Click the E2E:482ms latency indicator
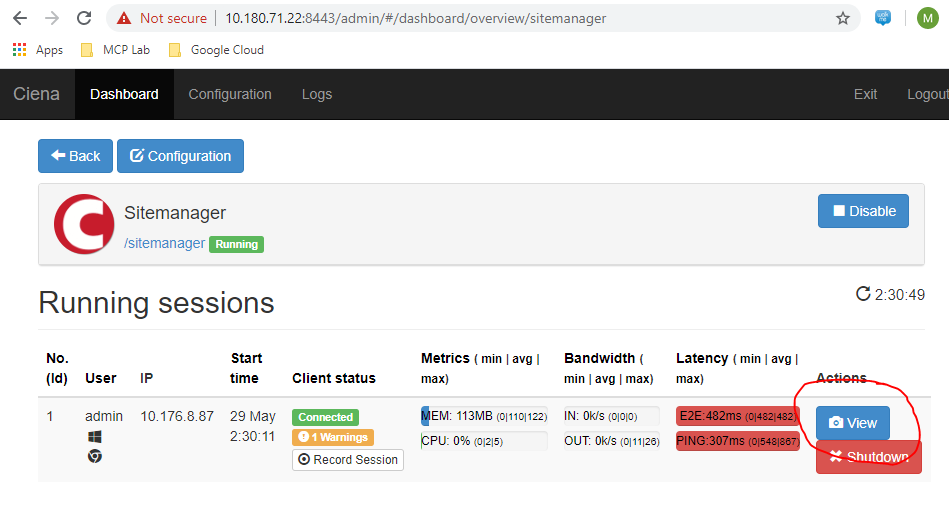The width and height of the screenshot is (949, 505). click(738, 416)
